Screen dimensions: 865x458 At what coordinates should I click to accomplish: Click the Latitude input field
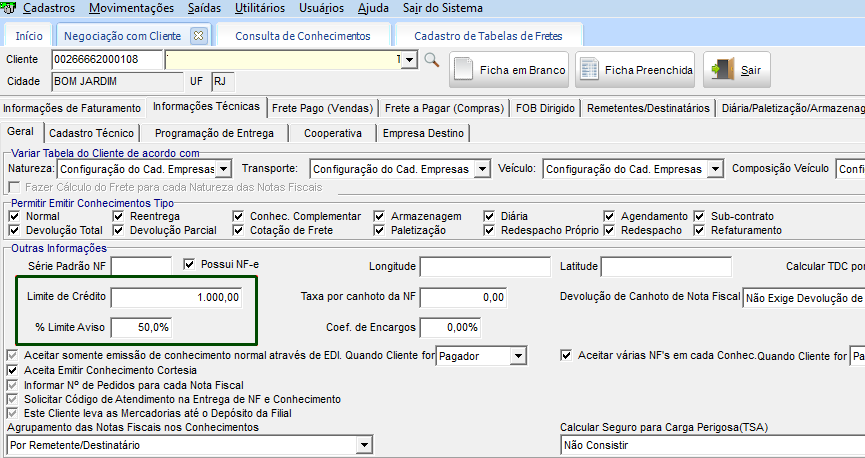(x=666, y=267)
